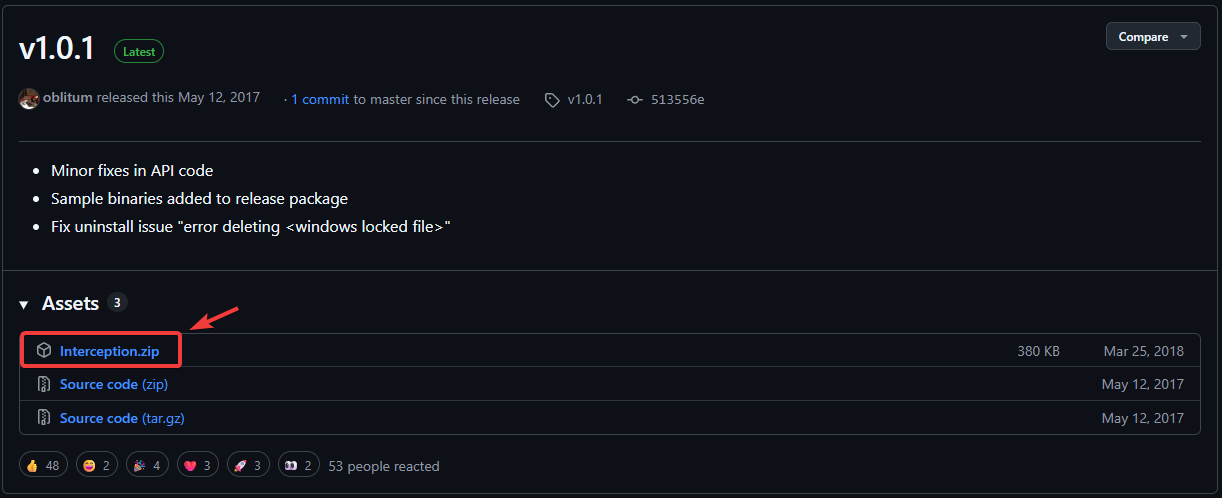Click the Source code (tar.gz) file icon
Image resolution: width=1222 pixels, height=498 pixels.
(x=44, y=418)
